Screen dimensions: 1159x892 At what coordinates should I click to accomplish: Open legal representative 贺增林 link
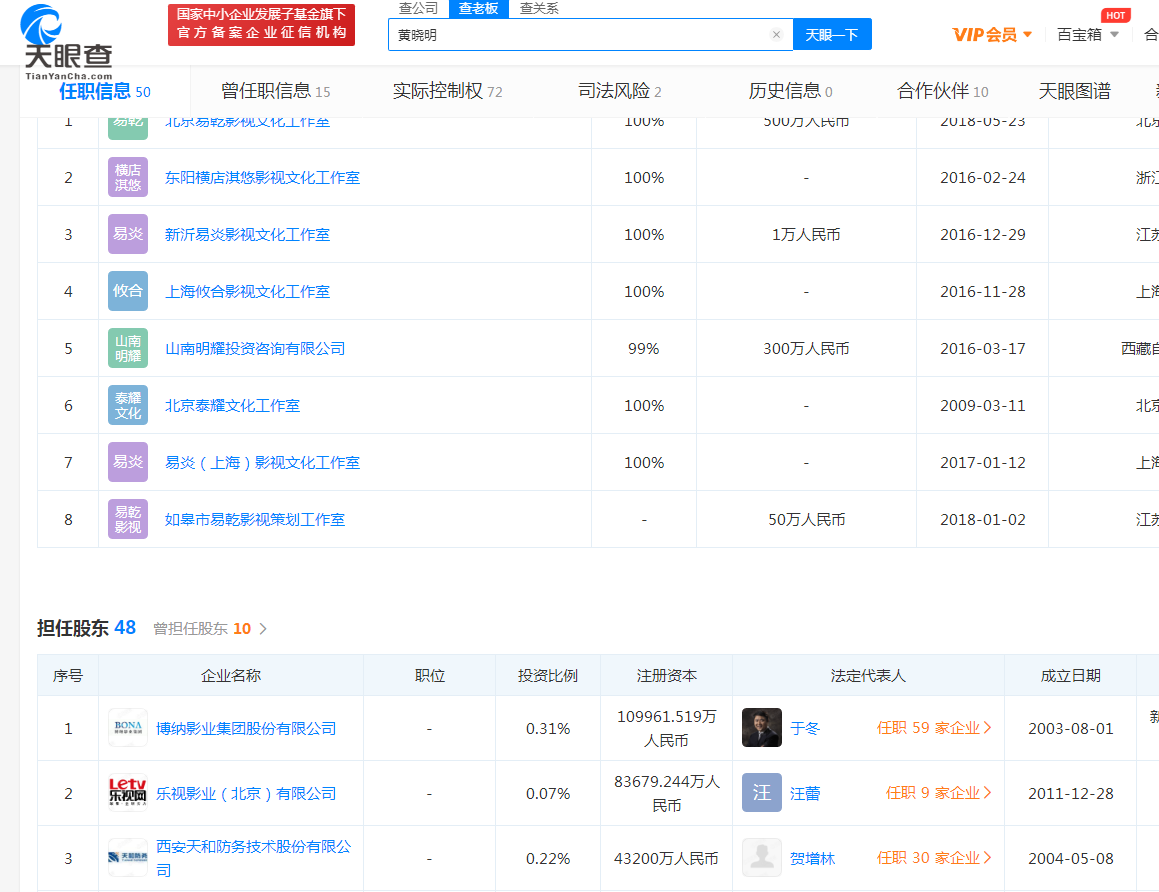click(x=812, y=858)
